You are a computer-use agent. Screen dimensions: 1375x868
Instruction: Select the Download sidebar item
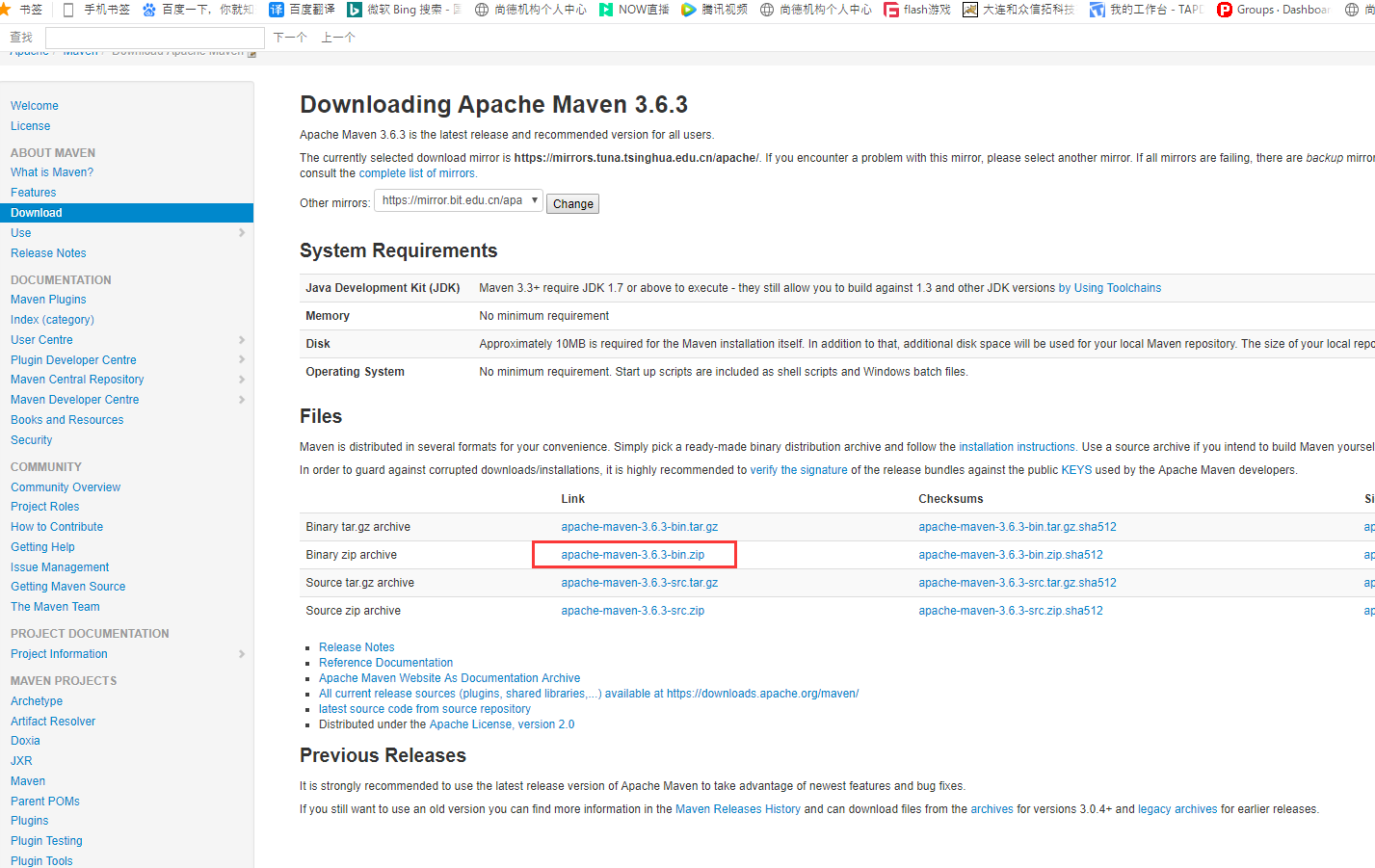click(x=126, y=213)
